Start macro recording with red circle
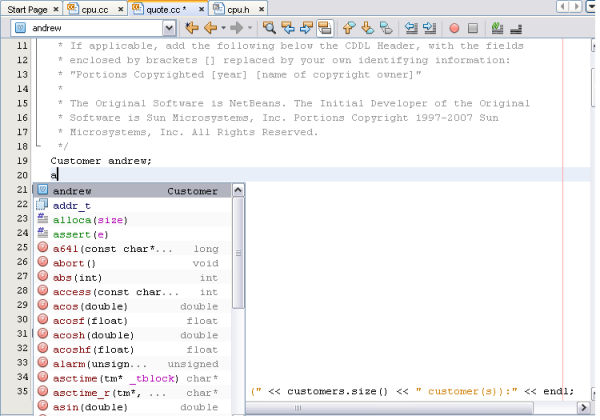 click(x=455, y=28)
